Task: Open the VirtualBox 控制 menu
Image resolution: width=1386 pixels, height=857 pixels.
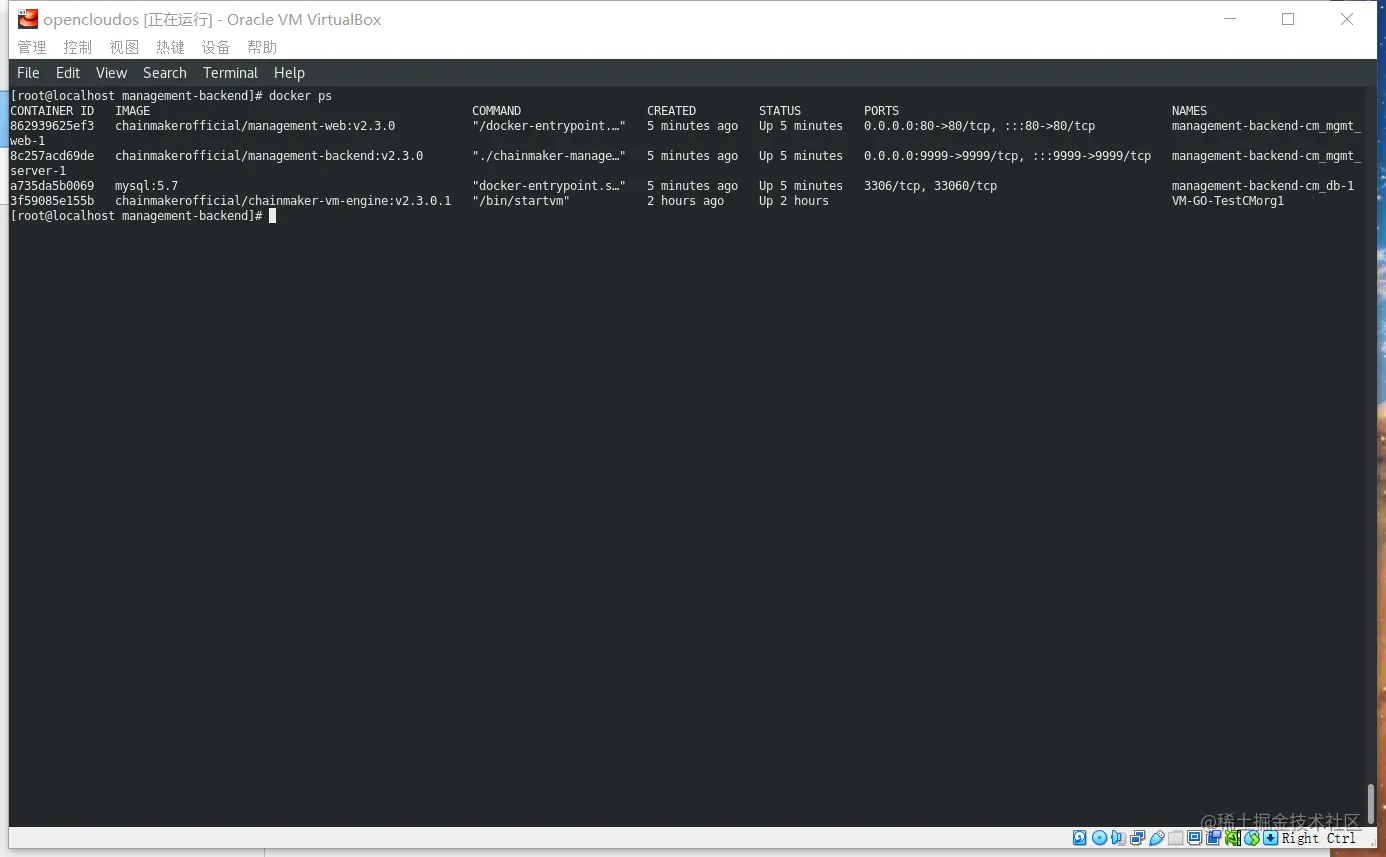Action: [78, 47]
